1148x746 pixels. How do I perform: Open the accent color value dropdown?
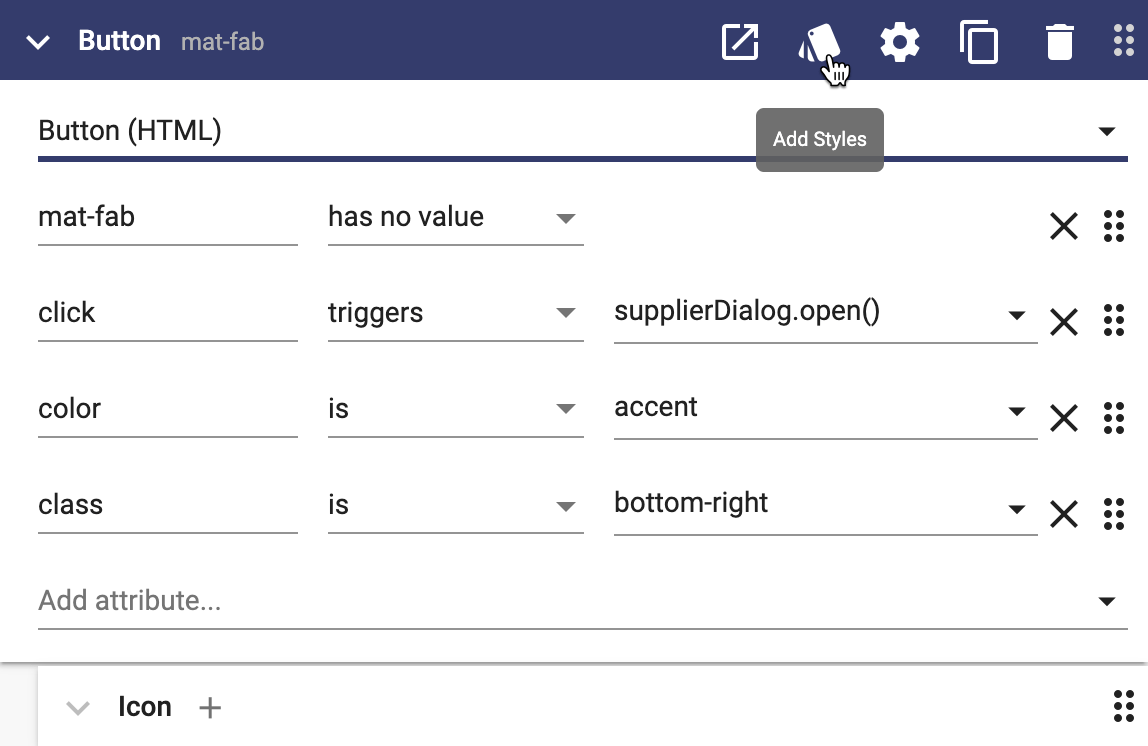(1017, 411)
